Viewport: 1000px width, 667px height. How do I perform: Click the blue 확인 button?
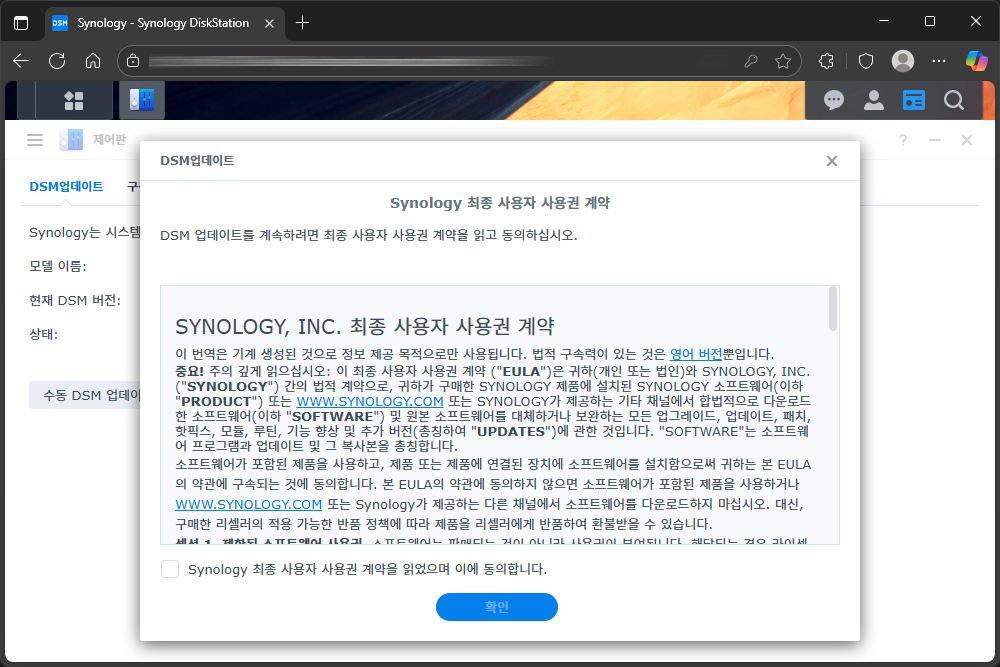point(497,606)
